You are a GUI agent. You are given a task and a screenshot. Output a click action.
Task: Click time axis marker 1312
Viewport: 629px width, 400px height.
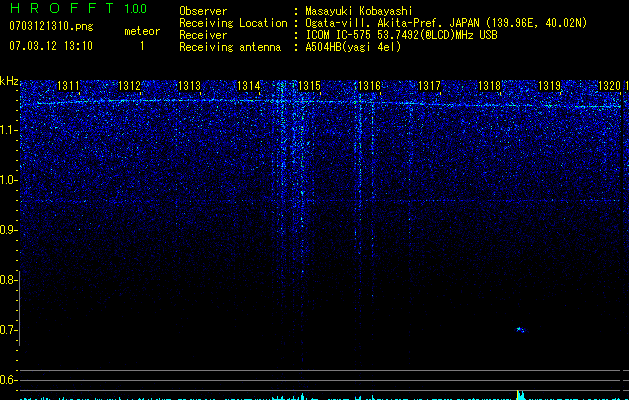(x=130, y=86)
